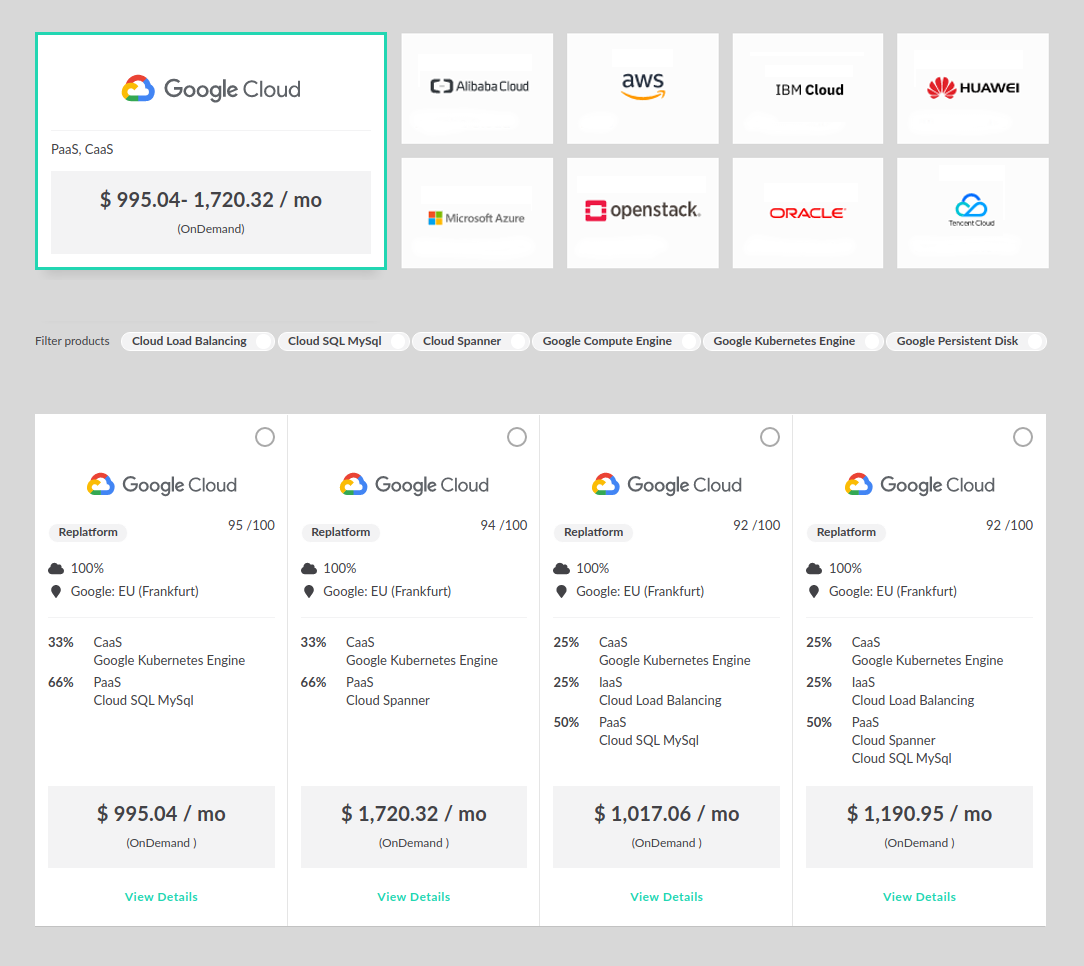Image resolution: width=1084 pixels, height=966 pixels.
Task: Toggle the Cloud Load Balancing product filter
Action: tap(197, 341)
